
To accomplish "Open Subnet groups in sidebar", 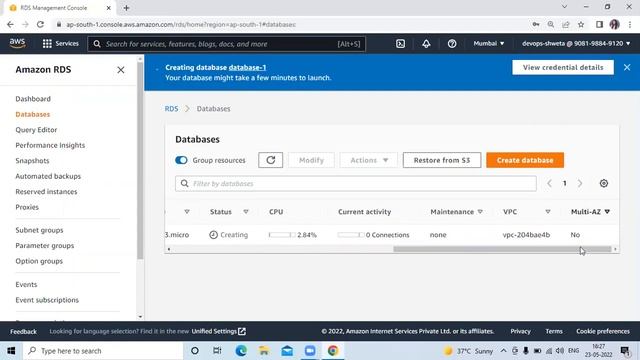I will [39, 230].
